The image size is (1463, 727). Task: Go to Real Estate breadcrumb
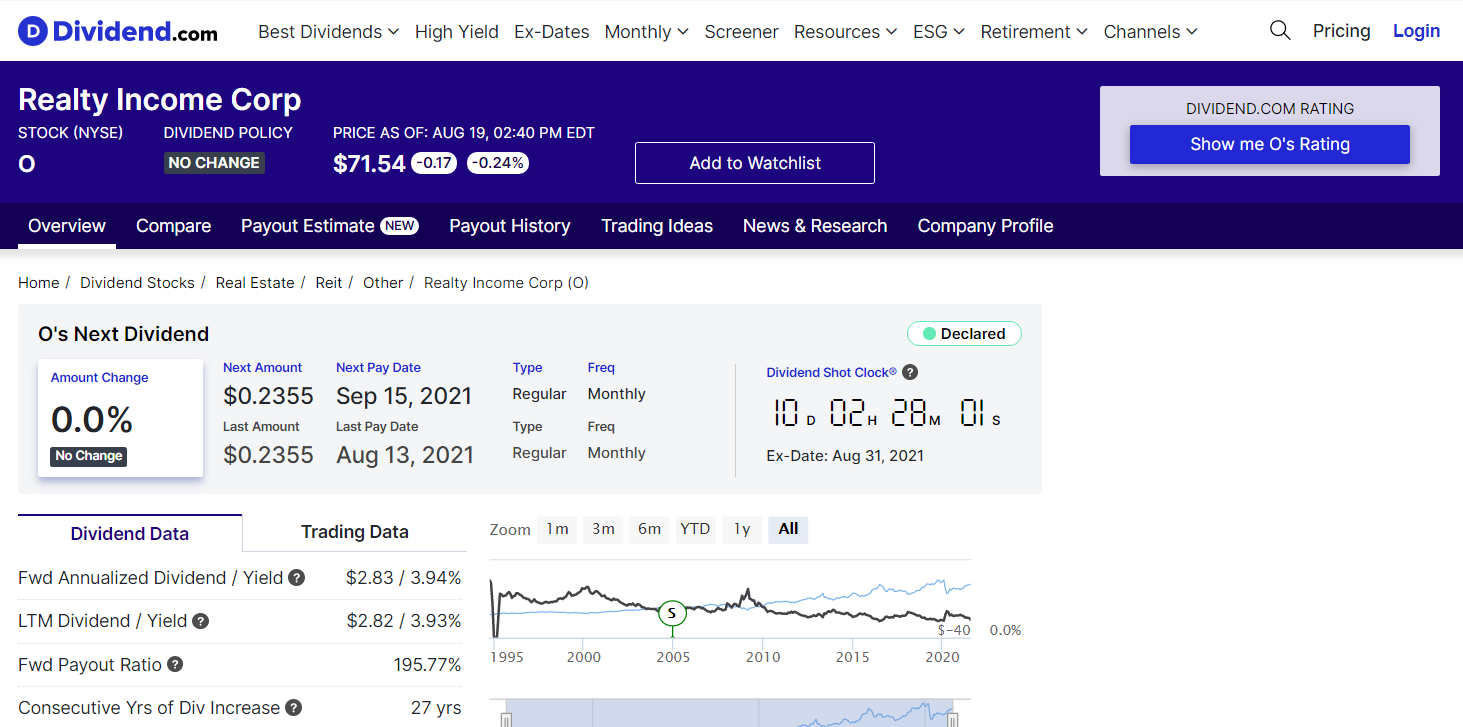tap(255, 283)
